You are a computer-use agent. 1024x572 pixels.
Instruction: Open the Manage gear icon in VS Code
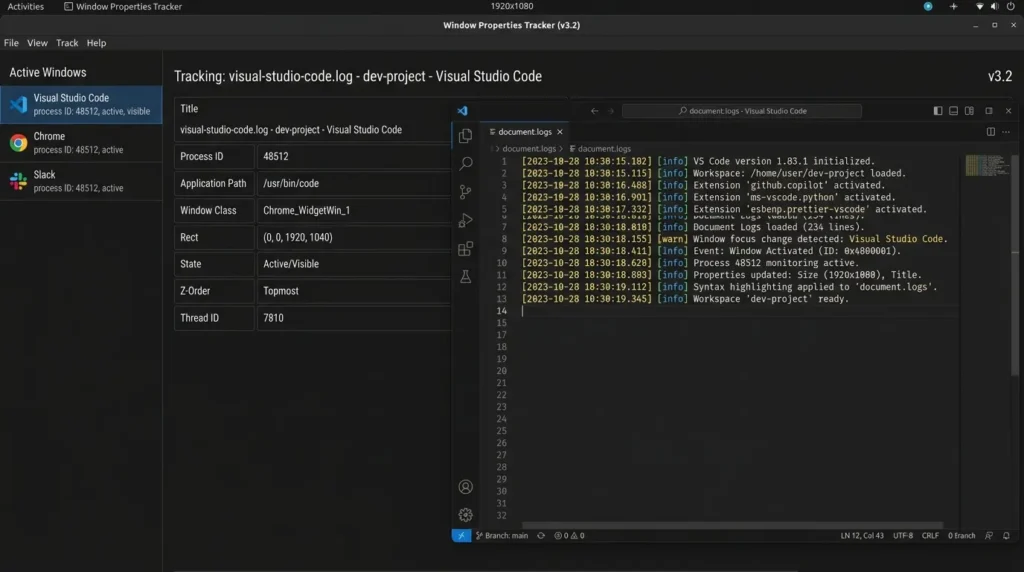coord(466,515)
